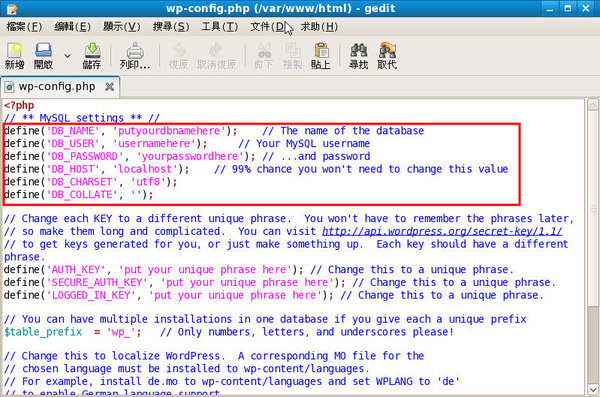Click on 'utf8' DB_CHARSET value
Screen dimensions: 600x397
coord(148,182)
